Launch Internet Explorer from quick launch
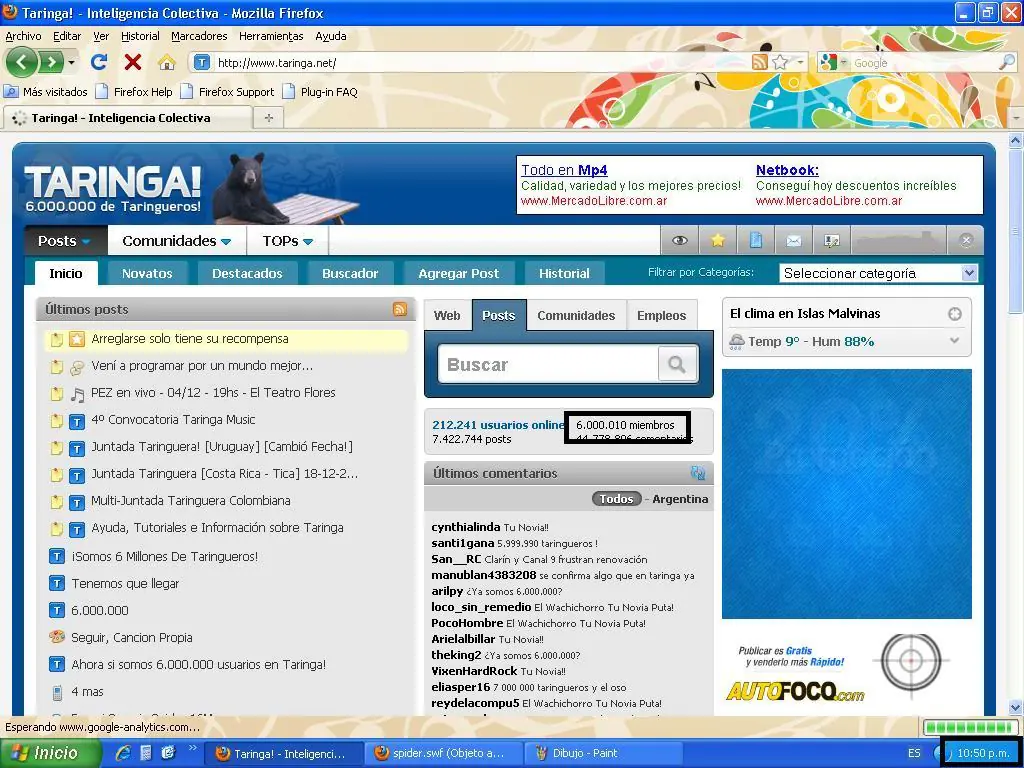 point(123,753)
